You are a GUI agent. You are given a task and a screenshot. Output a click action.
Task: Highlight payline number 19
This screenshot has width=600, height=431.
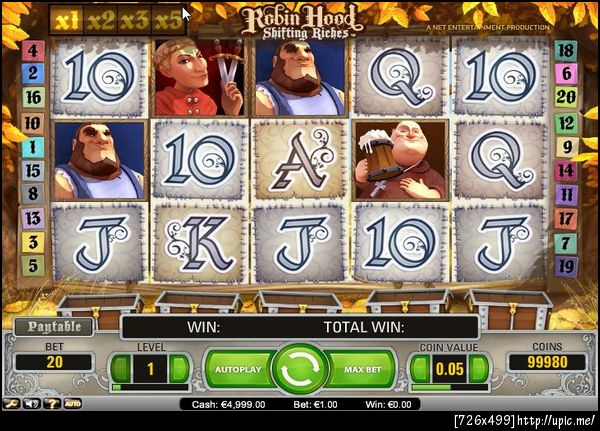[x=566, y=266]
